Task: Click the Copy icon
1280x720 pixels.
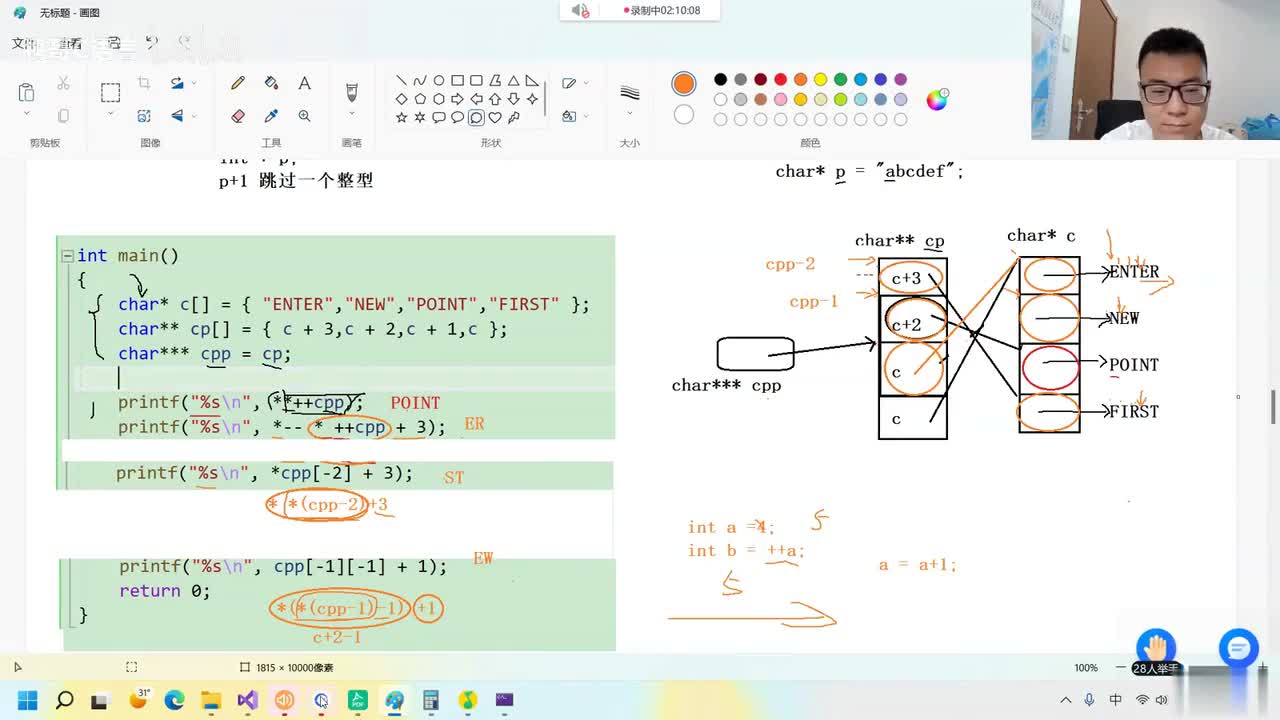Action: [63, 116]
